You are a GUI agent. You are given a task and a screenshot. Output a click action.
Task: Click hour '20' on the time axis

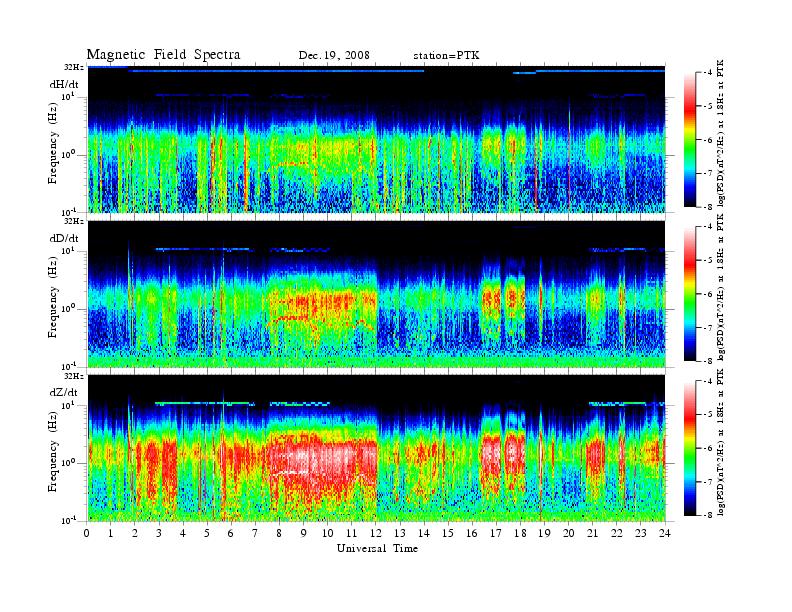pyautogui.click(x=568, y=533)
